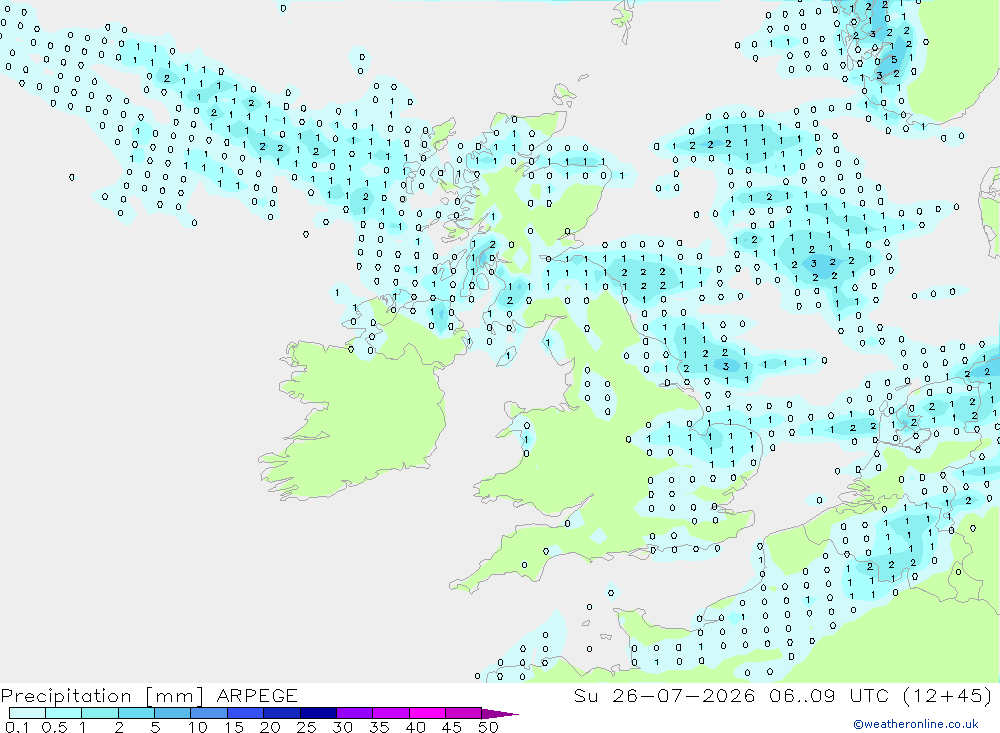Click the swatch between 45 and 50

(464, 713)
